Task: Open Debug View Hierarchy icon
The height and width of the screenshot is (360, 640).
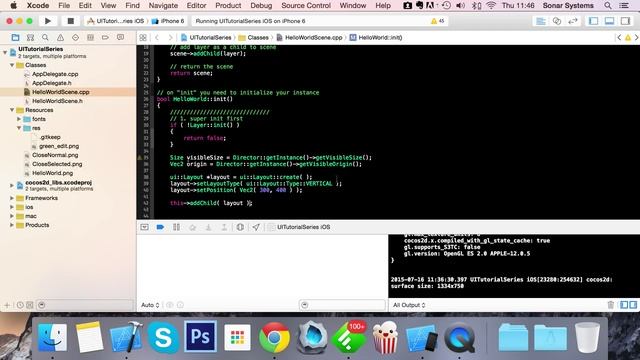Action: [x=240, y=227]
